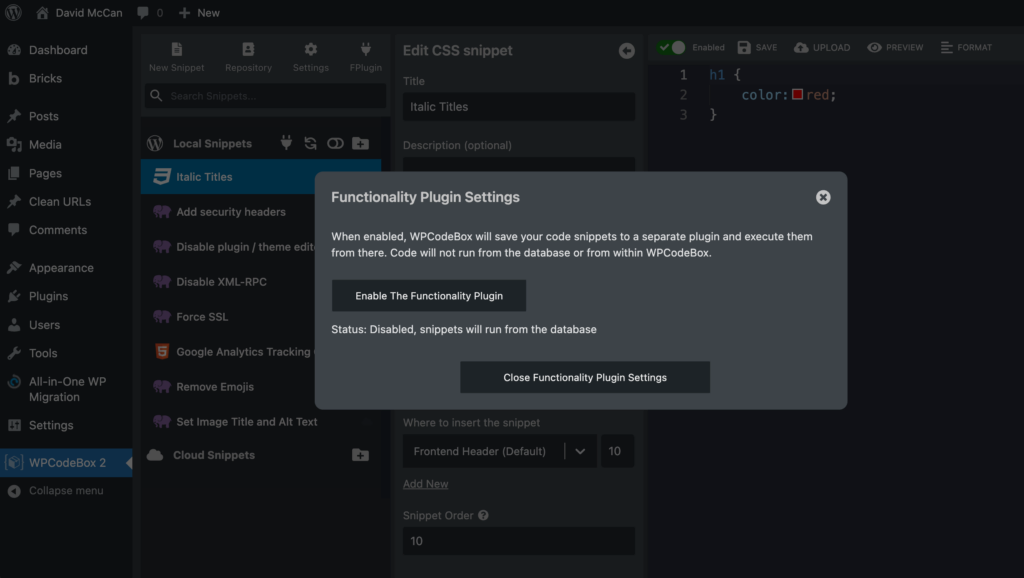1024x578 pixels.
Task: Close Functionality Plugin Settings
Action: (x=584, y=377)
